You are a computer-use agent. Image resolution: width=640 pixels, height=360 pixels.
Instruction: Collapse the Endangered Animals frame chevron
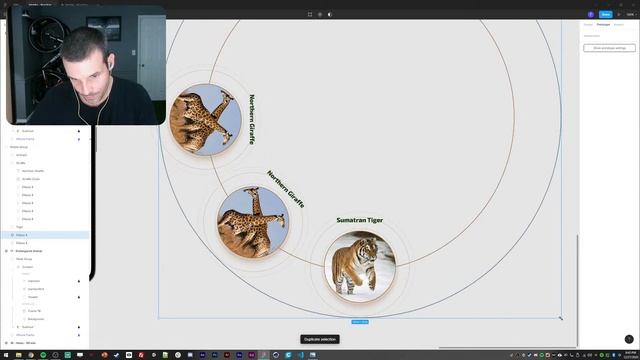(x=6, y=251)
